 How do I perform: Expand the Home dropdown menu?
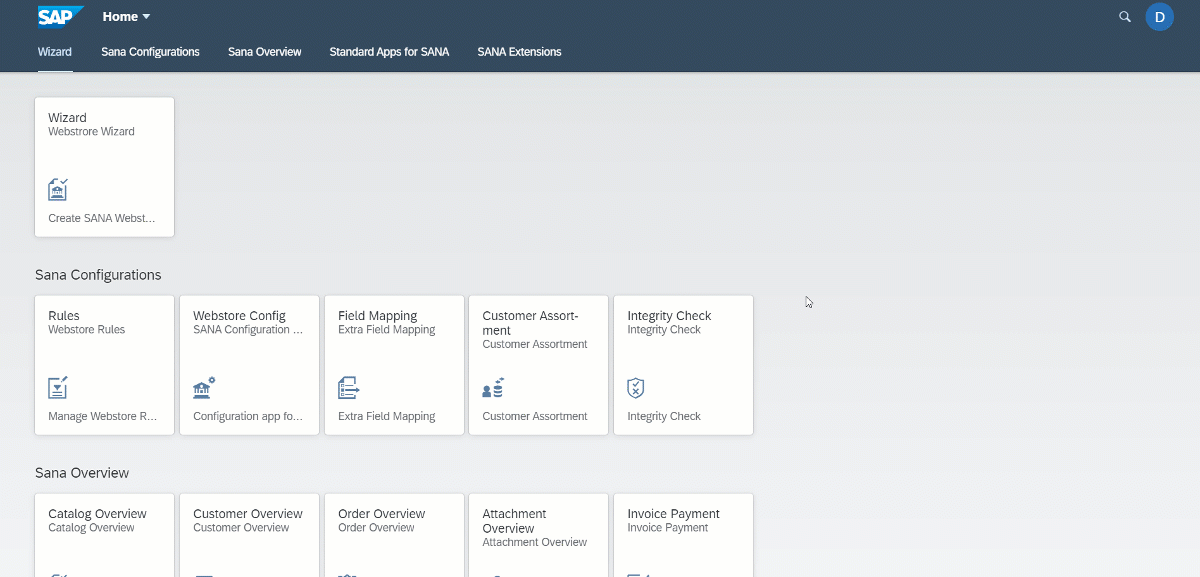(x=127, y=17)
